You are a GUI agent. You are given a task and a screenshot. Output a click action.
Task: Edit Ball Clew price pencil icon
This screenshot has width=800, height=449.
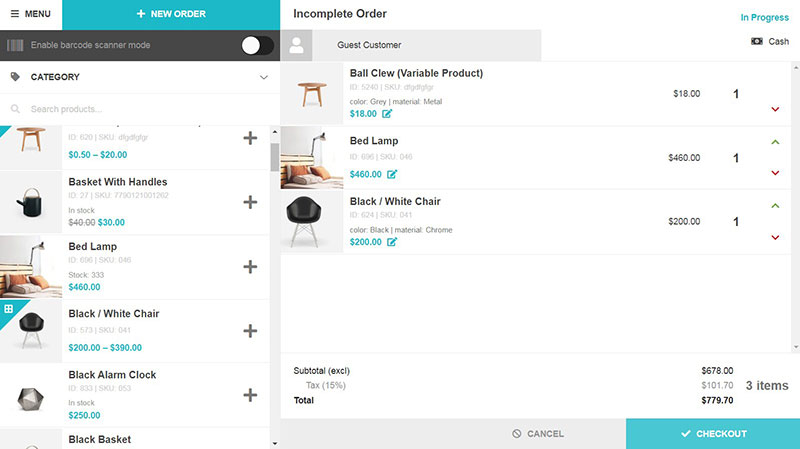pyautogui.click(x=387, y=114)
